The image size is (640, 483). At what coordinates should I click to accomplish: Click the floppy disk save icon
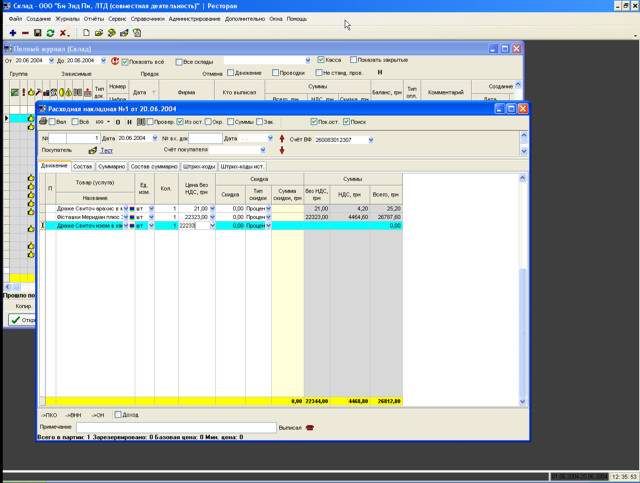38,33
